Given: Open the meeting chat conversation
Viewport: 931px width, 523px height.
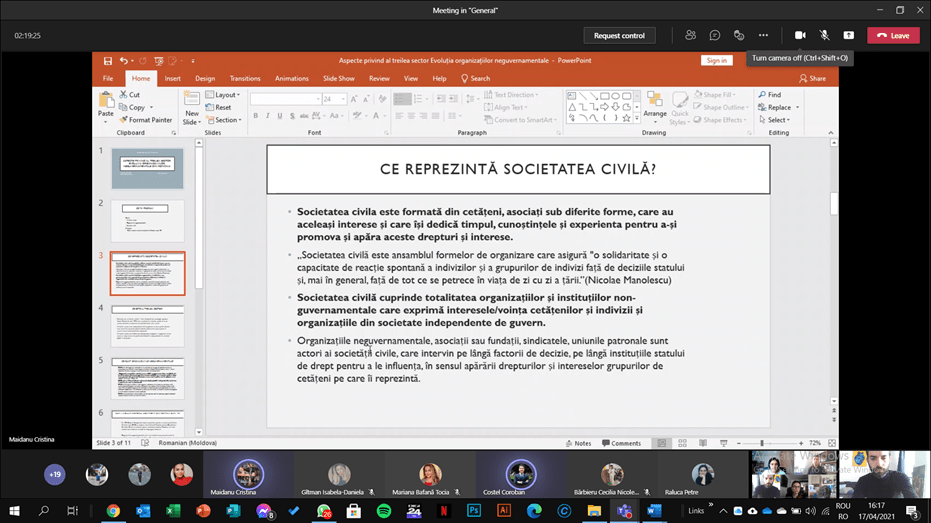Looking at the screenshot, I should click(715, 35).
